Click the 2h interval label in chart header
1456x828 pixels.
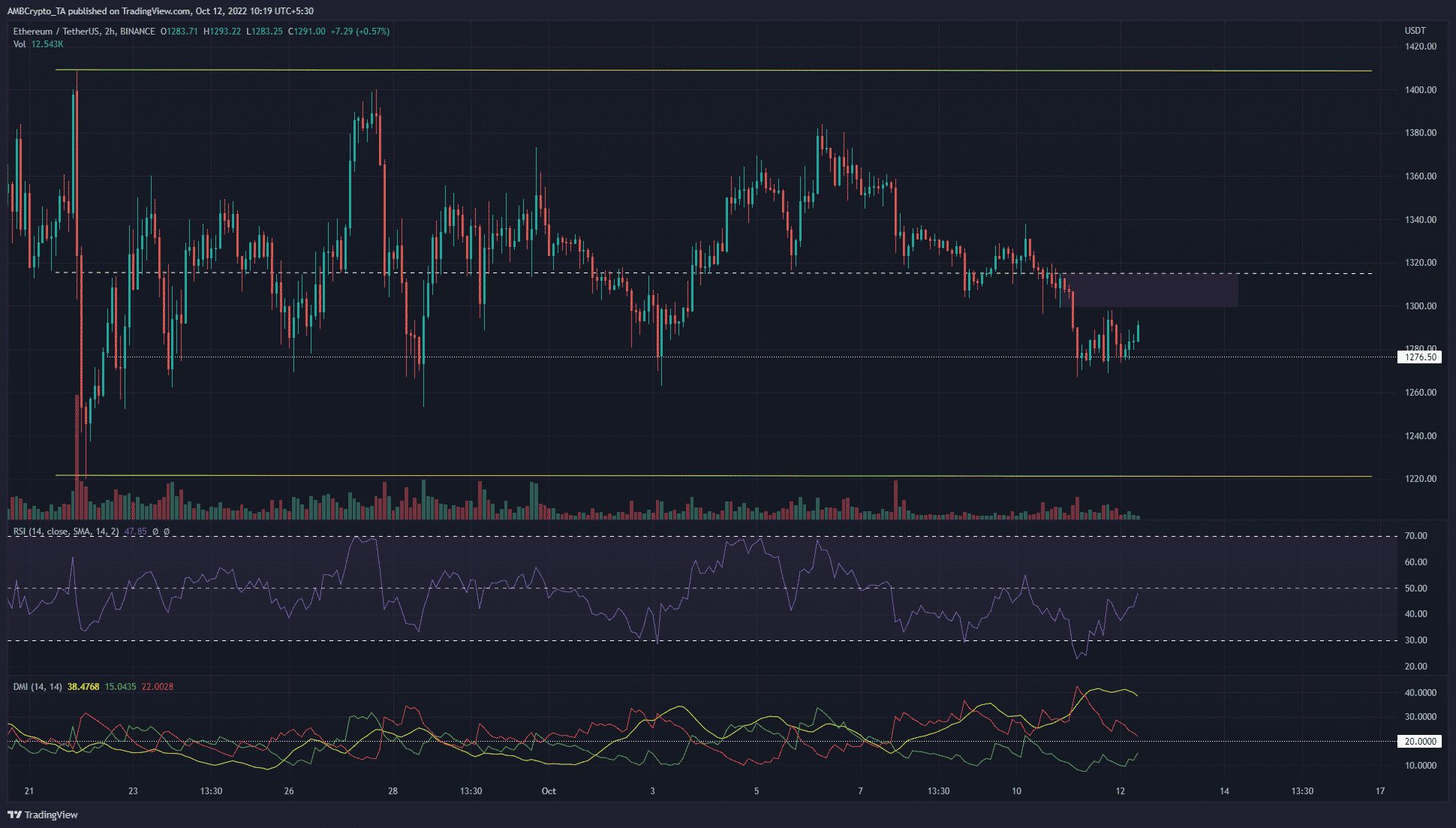pyautogui.click(x=110, y=32)
